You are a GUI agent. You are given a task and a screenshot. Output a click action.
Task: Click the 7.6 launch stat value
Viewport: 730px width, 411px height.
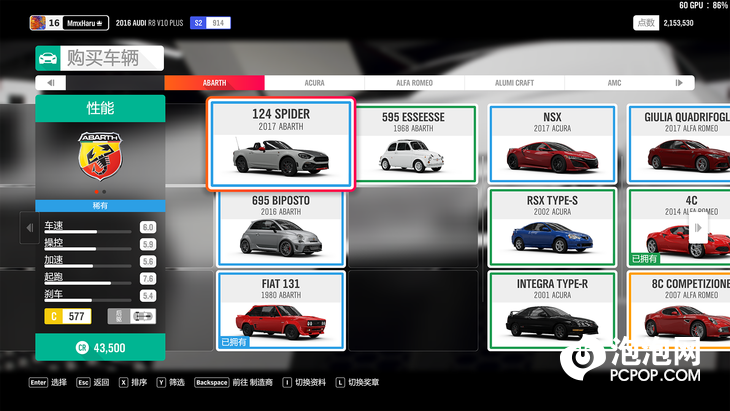[148, 279]
